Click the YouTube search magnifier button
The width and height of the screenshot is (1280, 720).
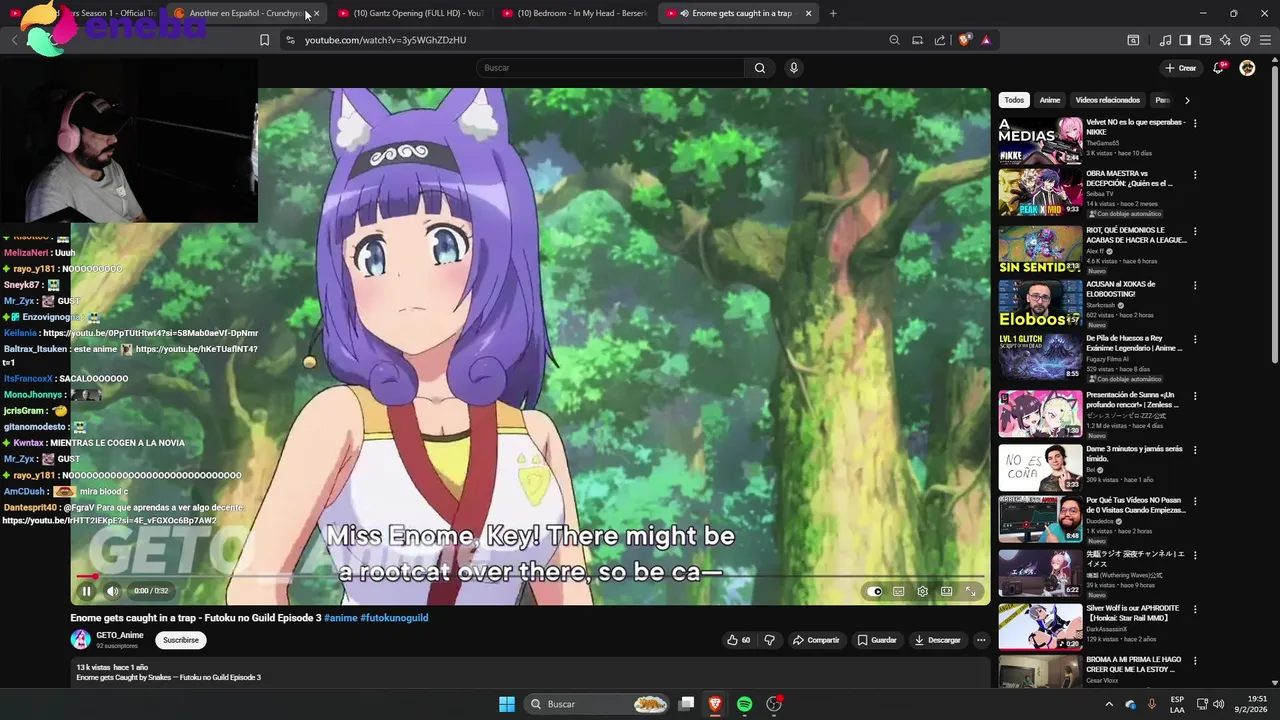(x=760, y=68)
